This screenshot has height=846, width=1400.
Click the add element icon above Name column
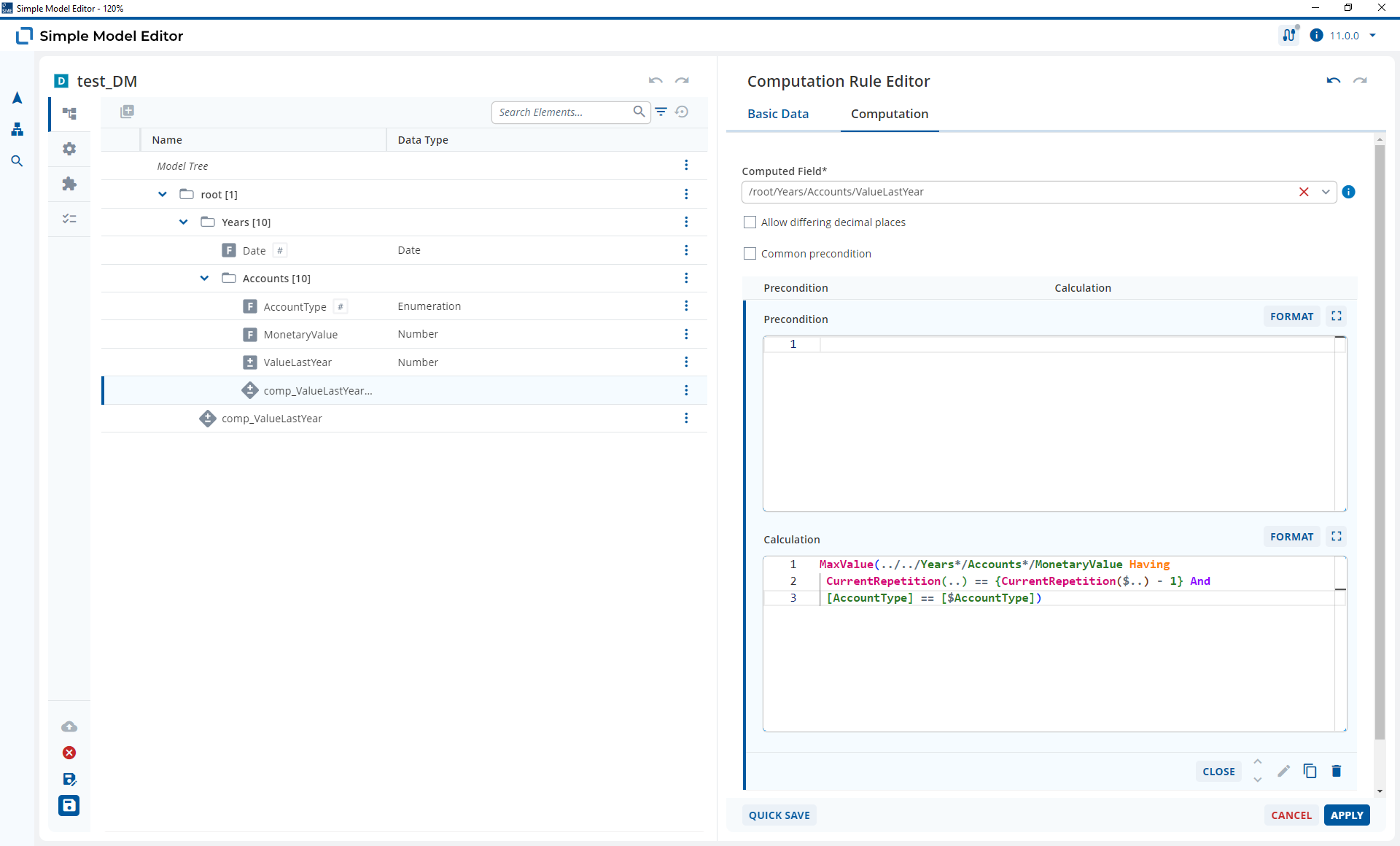point(127,112)
